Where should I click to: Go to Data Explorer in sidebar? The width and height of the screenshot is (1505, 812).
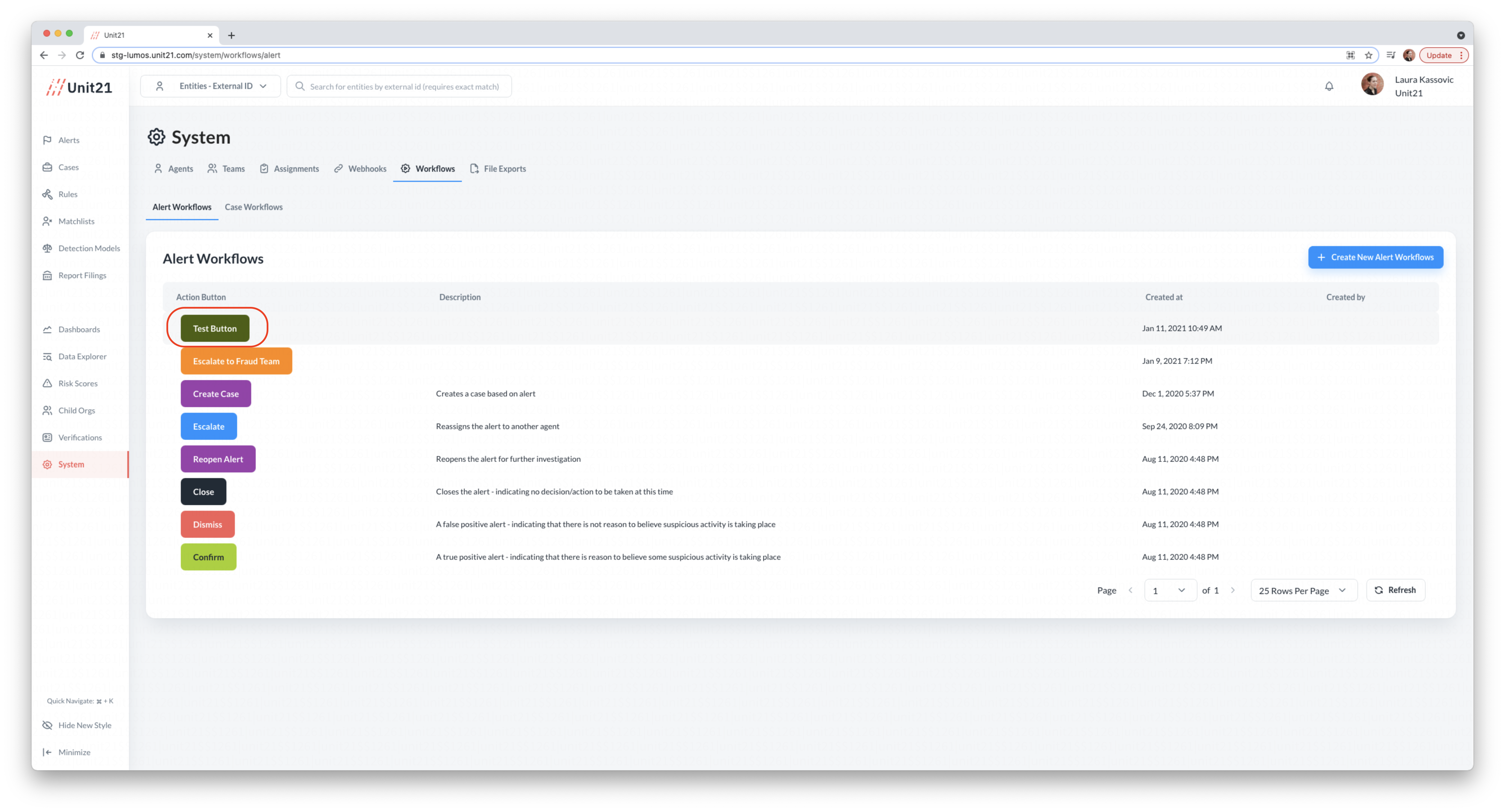coord(82,356)
